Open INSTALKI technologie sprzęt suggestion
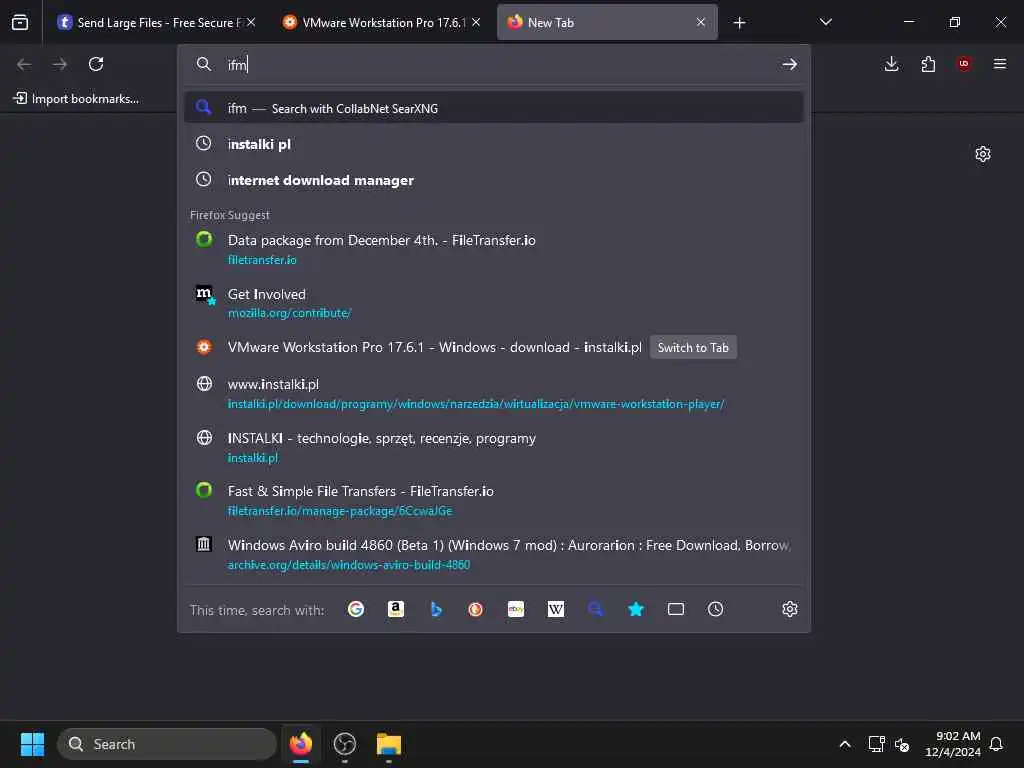This screenshot has width=1024, height=768. pos(494,447)
